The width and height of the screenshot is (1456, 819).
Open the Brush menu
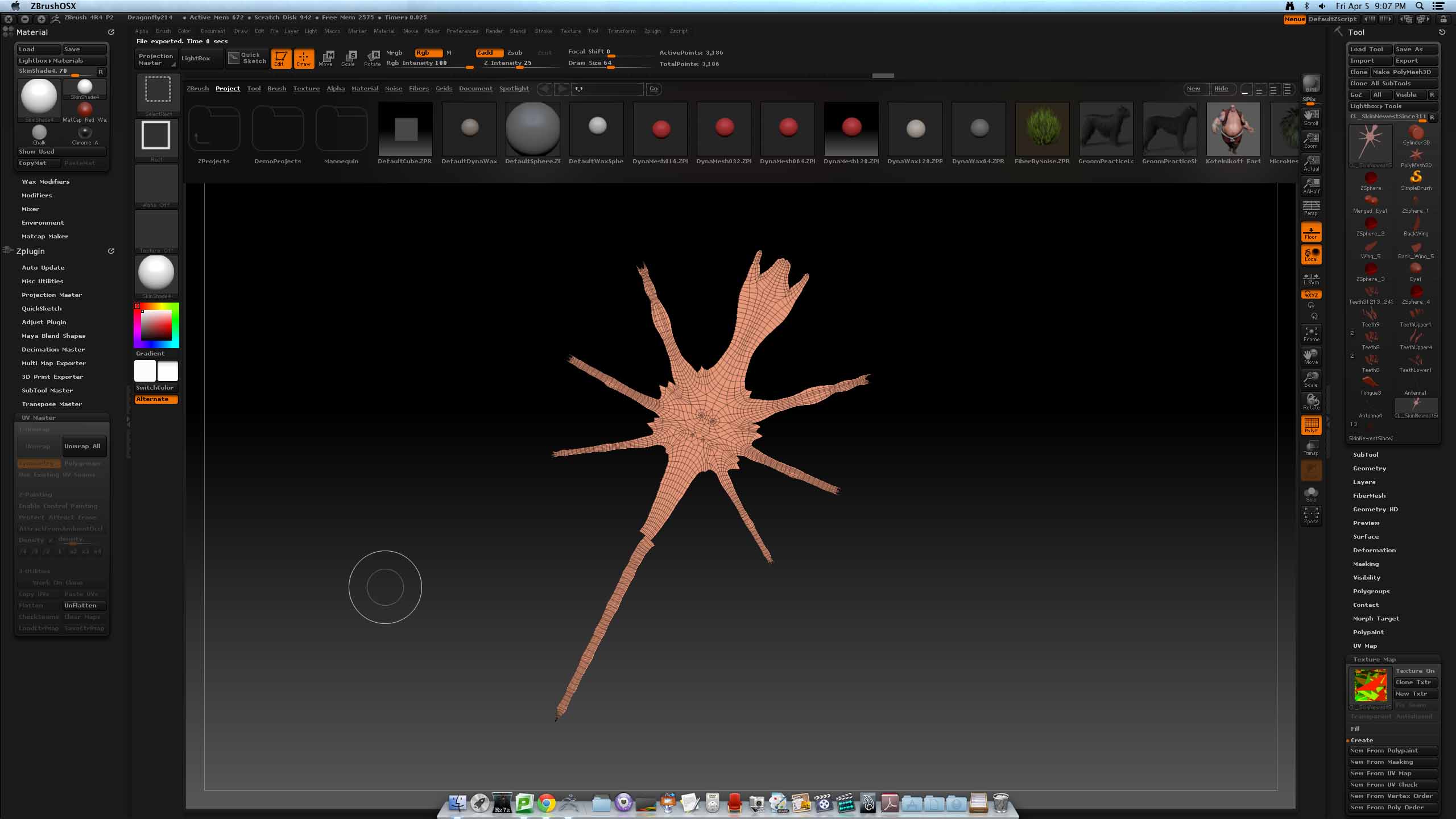point(163,31)
